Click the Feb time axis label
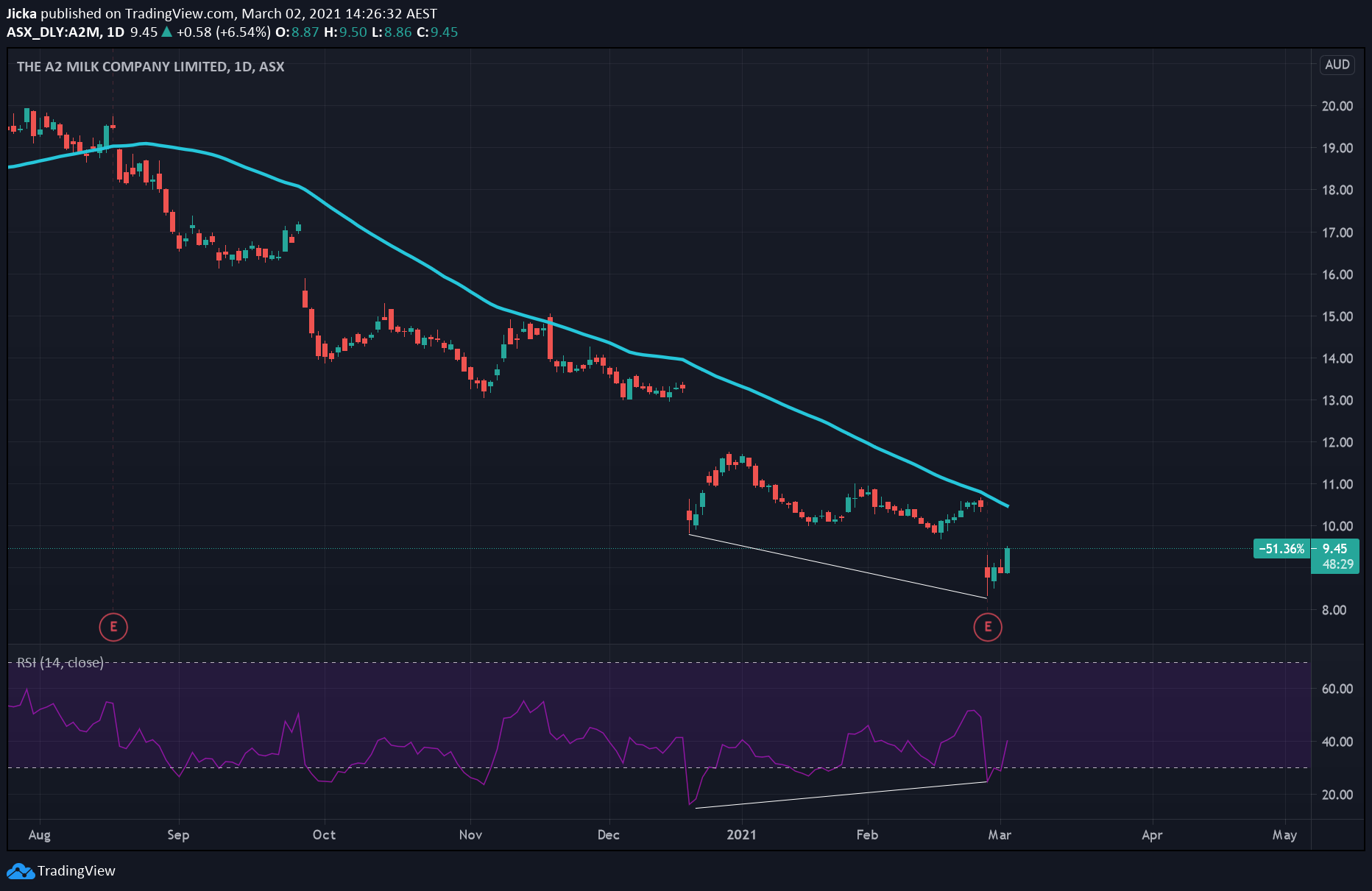1372x891 pixels. pyautogui.click(x=867, y=835)
